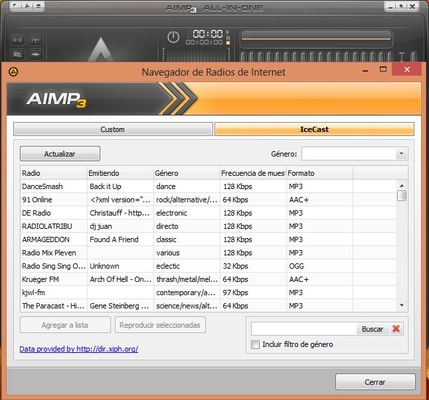Click the power timer icon in AIMP player
Image resolution: width=429 pixels, height=400 pixels.
click(173, 37)
